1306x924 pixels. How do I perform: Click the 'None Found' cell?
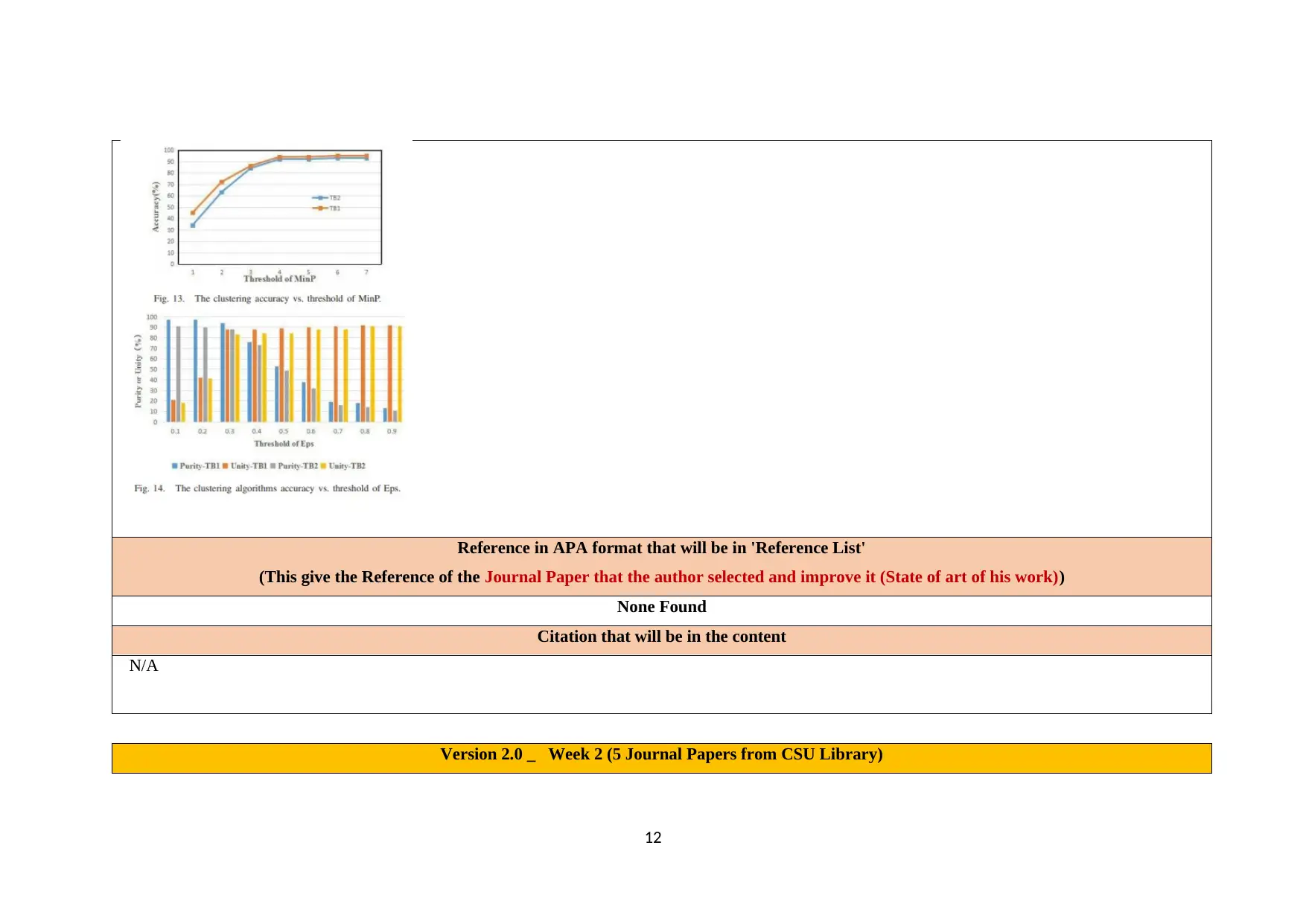pos(661,611)
